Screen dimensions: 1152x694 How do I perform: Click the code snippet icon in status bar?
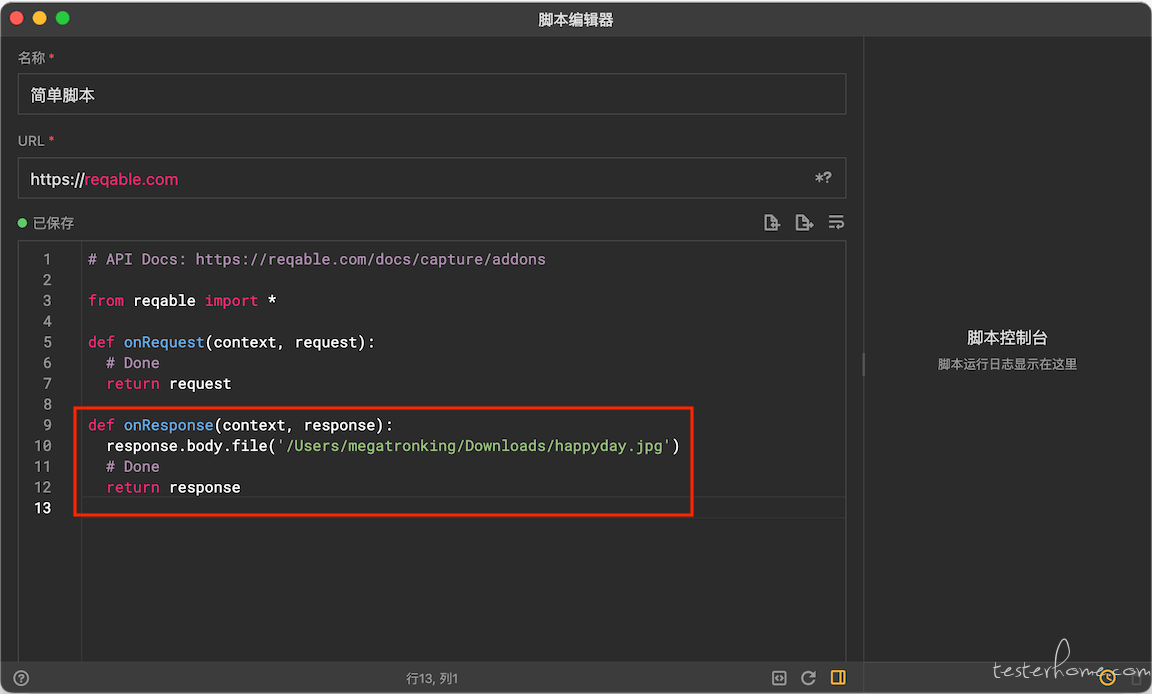click(780, 678)
